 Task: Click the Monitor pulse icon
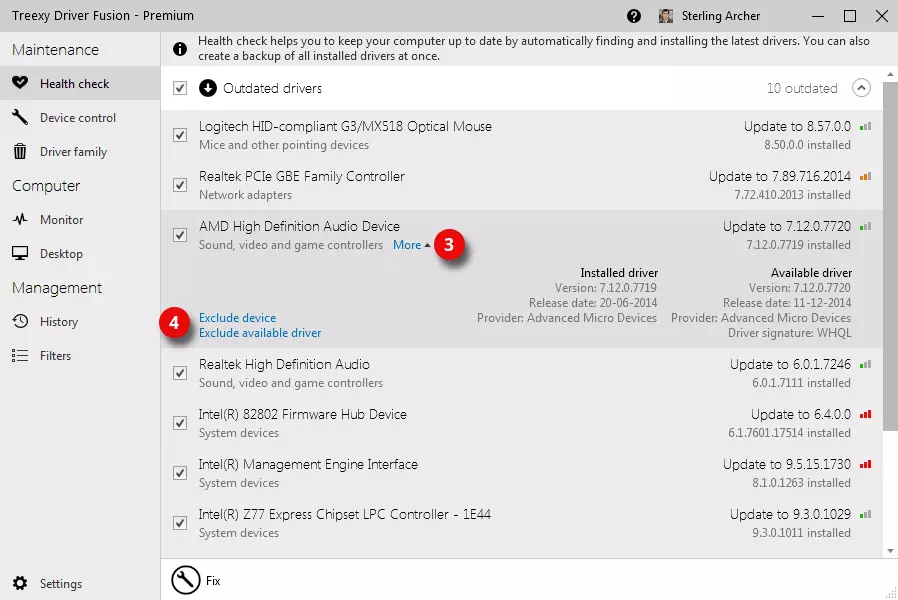[x=20, y=219]
